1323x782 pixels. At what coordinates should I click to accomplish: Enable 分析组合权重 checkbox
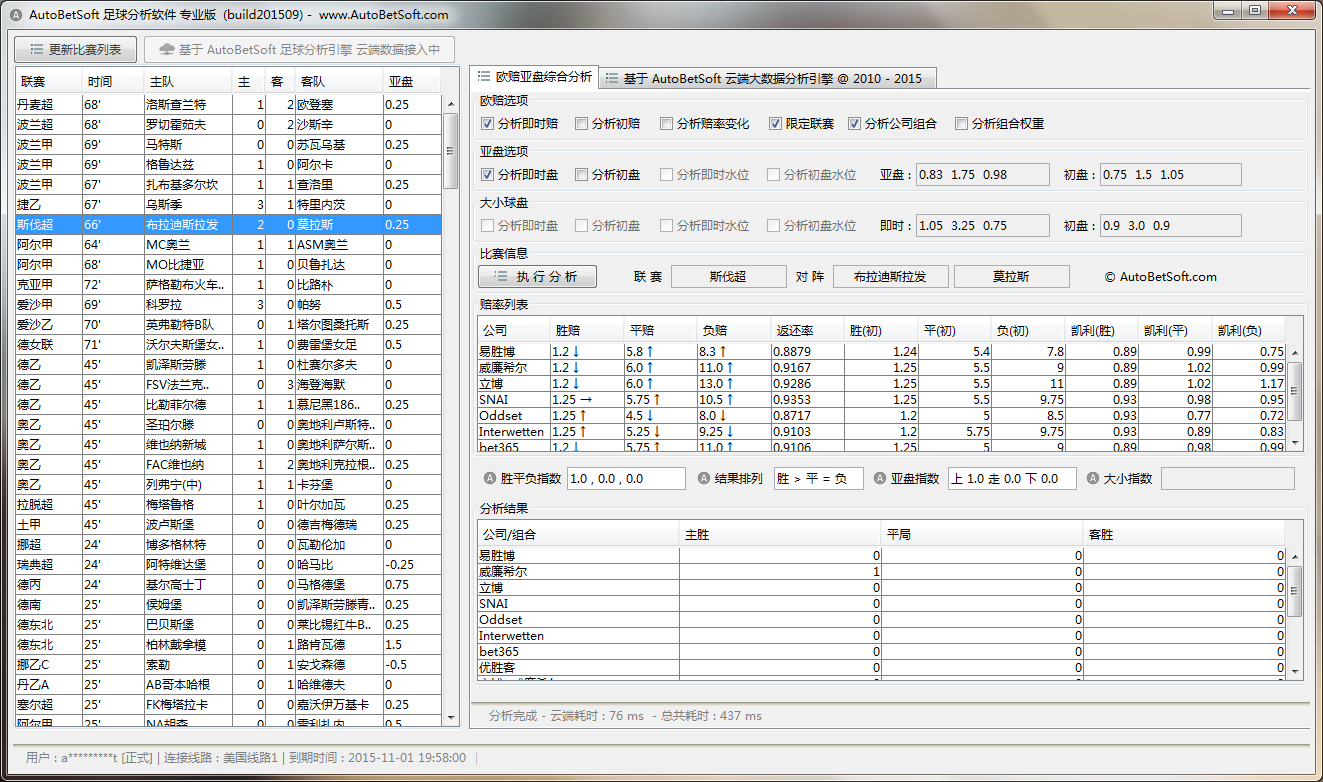961,124
